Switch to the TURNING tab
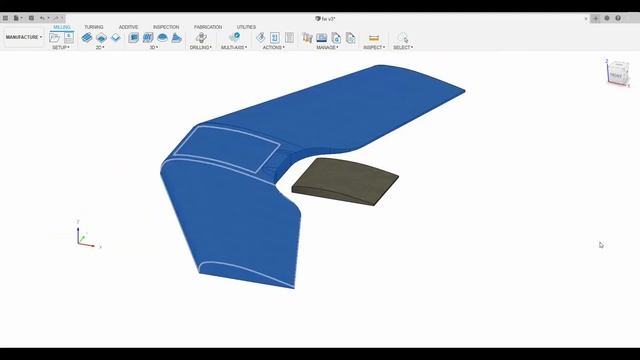This screenshot has height=360, width=640. 94,27
